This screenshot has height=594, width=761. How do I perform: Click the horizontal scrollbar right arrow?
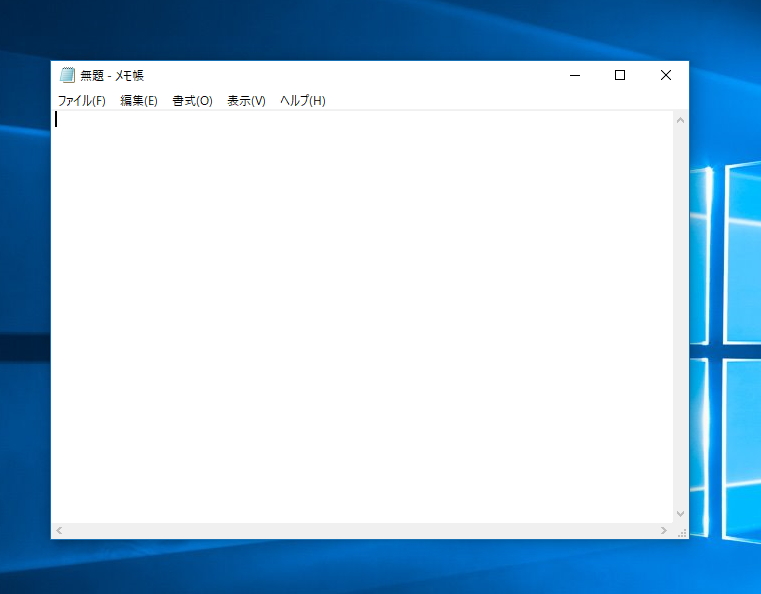[x=663, y=530]
